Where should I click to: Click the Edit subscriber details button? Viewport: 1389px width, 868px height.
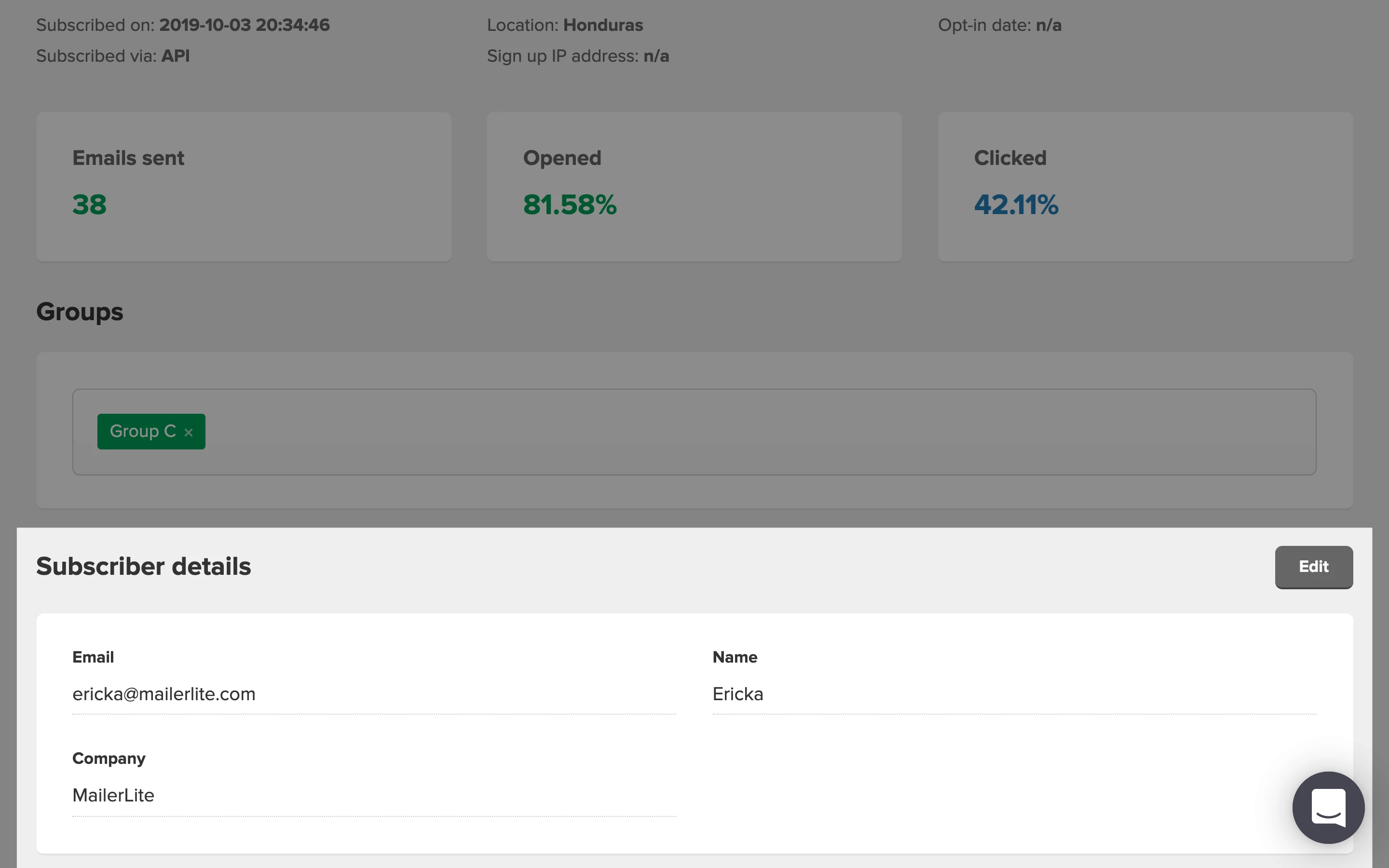pyautogui.click(x=1313, y=567)
